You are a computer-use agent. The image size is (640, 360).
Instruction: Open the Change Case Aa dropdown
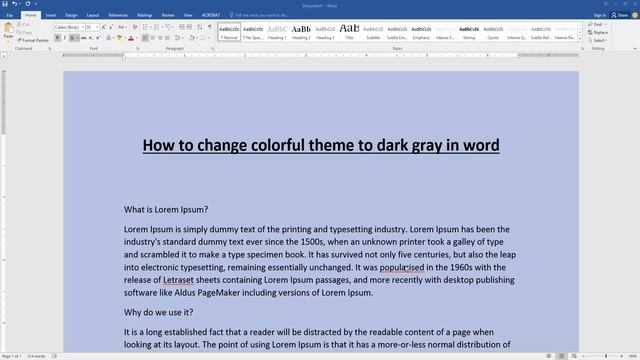[122, 27]
